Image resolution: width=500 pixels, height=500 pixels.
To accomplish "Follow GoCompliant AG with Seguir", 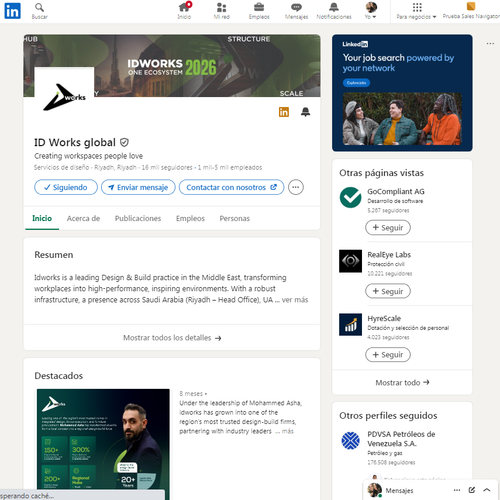I will (x=388, y=228).
